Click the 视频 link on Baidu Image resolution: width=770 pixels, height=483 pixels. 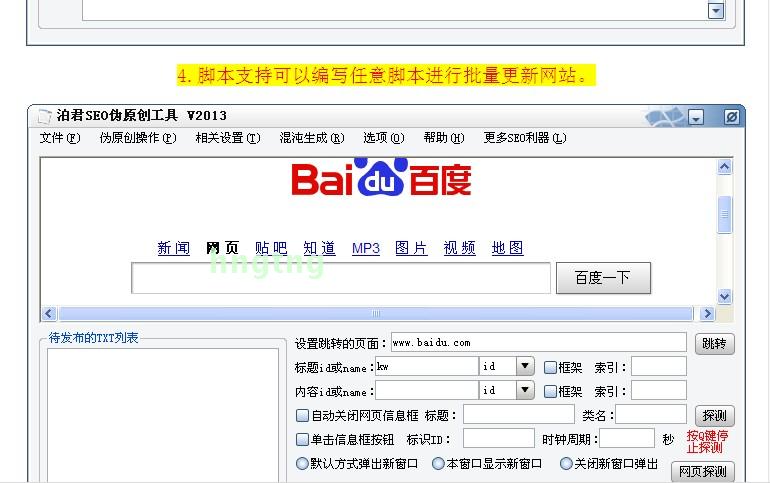[x=460, y=248]
